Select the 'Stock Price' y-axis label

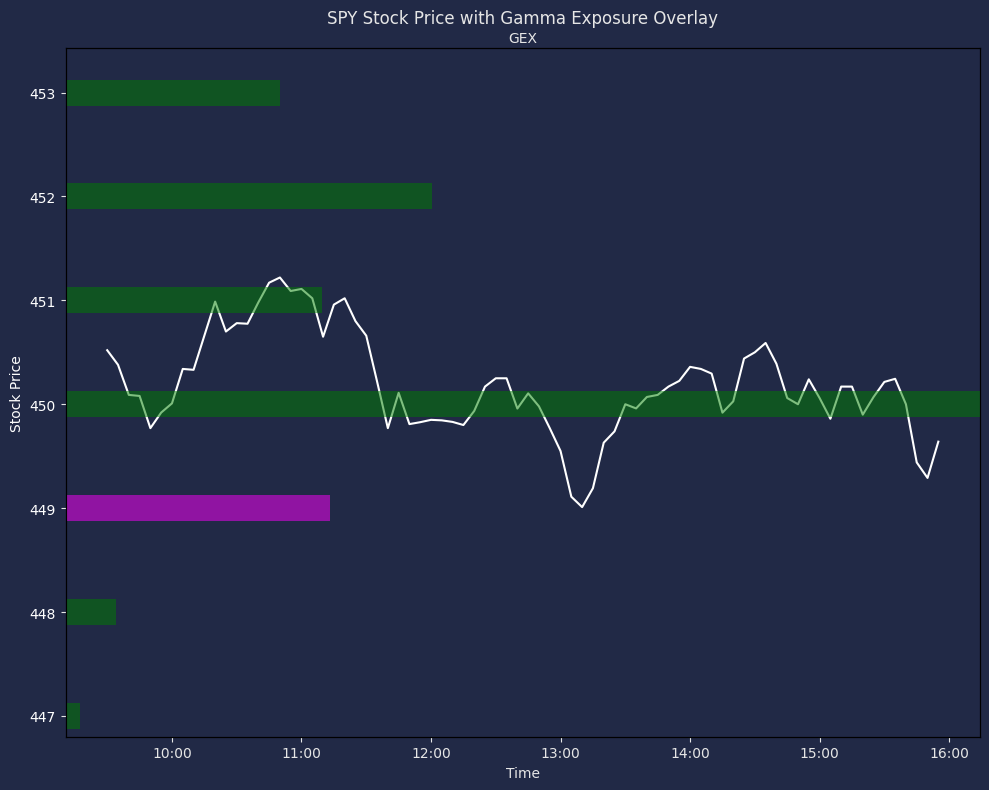16,394
